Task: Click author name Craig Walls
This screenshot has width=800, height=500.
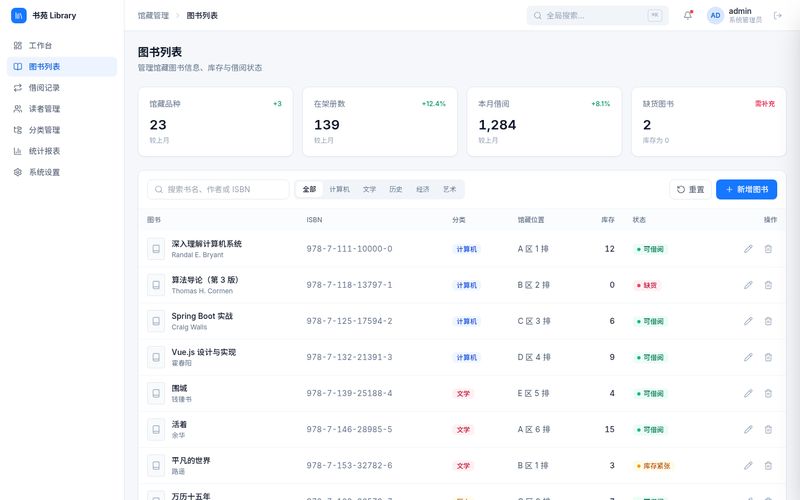Action: coord(189,327)
